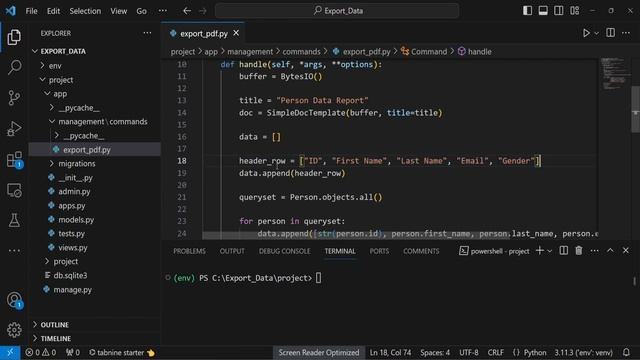The image size is (640, 360).
Task: Open the Testing flask view
Action: coord(14,220)
